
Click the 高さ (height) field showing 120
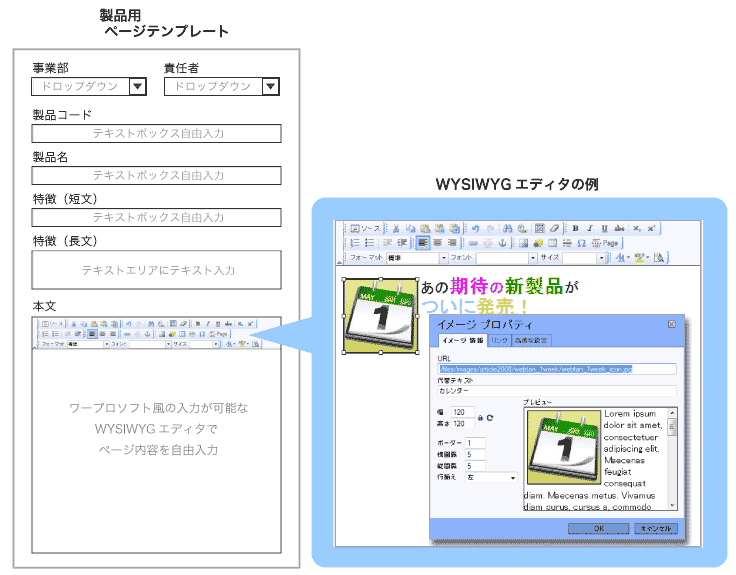point(463,424)
